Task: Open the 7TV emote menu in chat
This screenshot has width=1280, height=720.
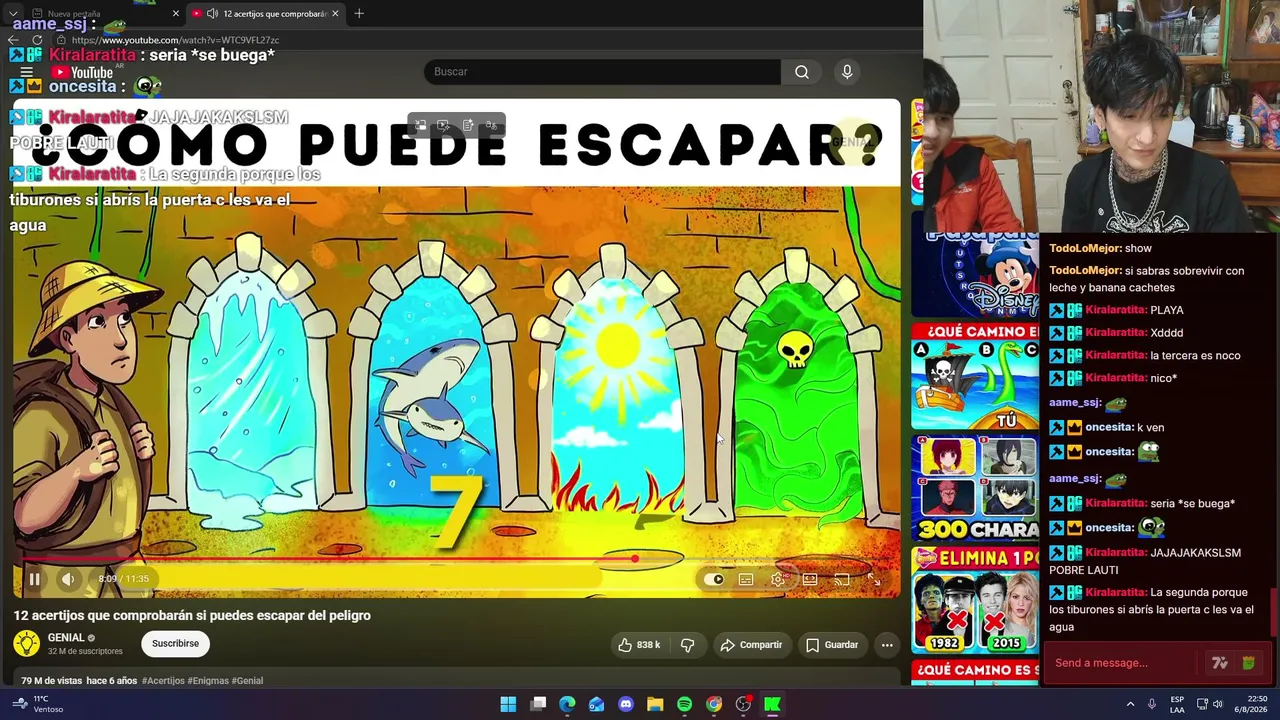Action: click(x=1220, y=663)
